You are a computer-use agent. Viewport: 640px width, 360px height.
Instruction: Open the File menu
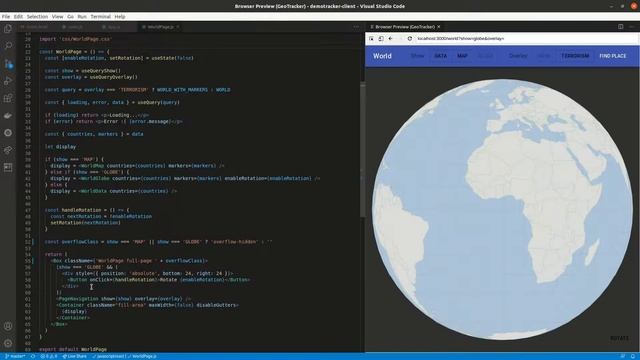click(6, 17)
